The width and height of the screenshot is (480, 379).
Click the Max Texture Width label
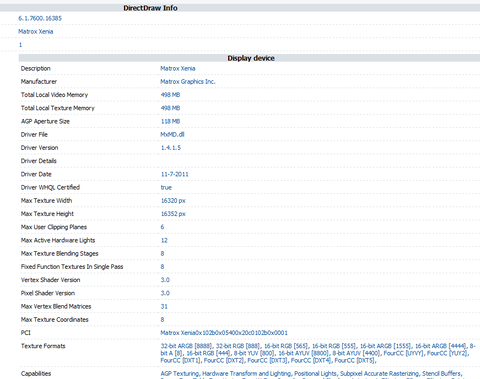(x=46, y=201)
